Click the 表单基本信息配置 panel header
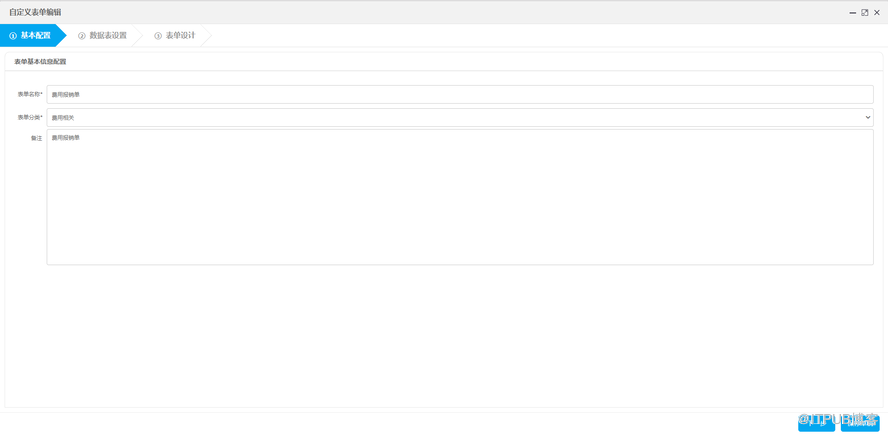Screen dimensions: 888x434 [x=40, y=62]
